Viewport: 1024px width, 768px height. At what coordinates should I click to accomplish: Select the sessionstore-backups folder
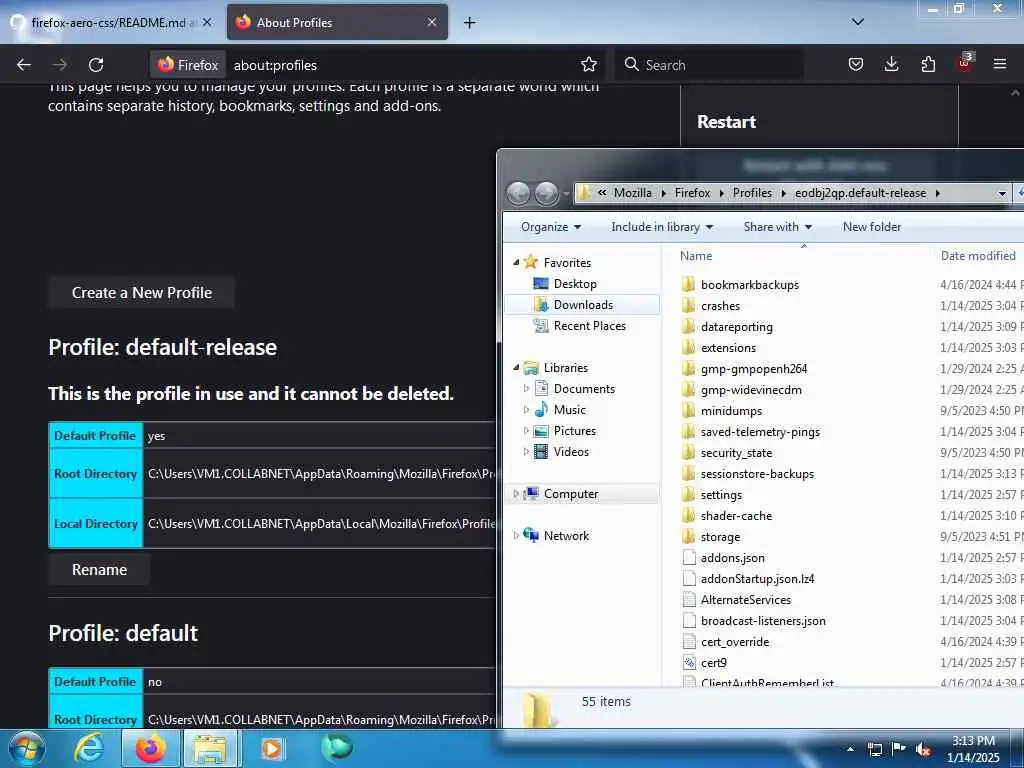tap(757, 473)
